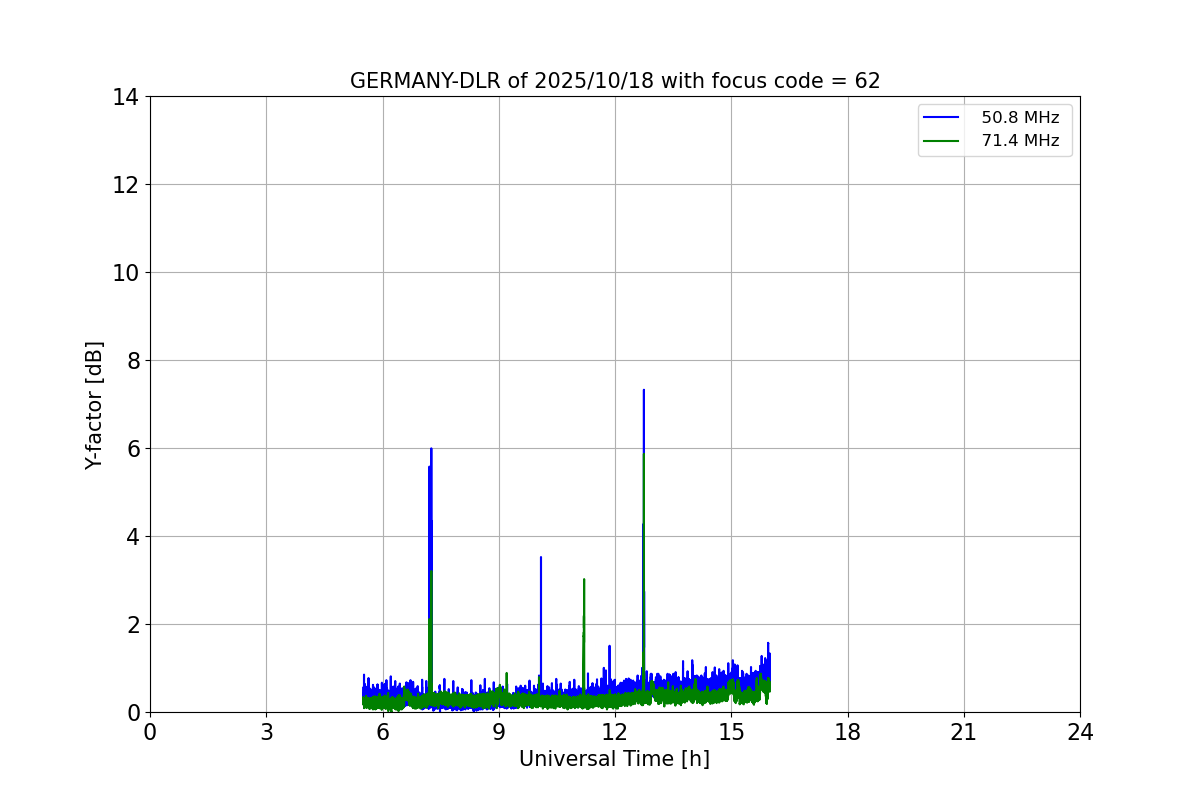The image size is (1200, 800).
Task: Select the '50.8 MHz' legend label
Action: pos(1020,118)
